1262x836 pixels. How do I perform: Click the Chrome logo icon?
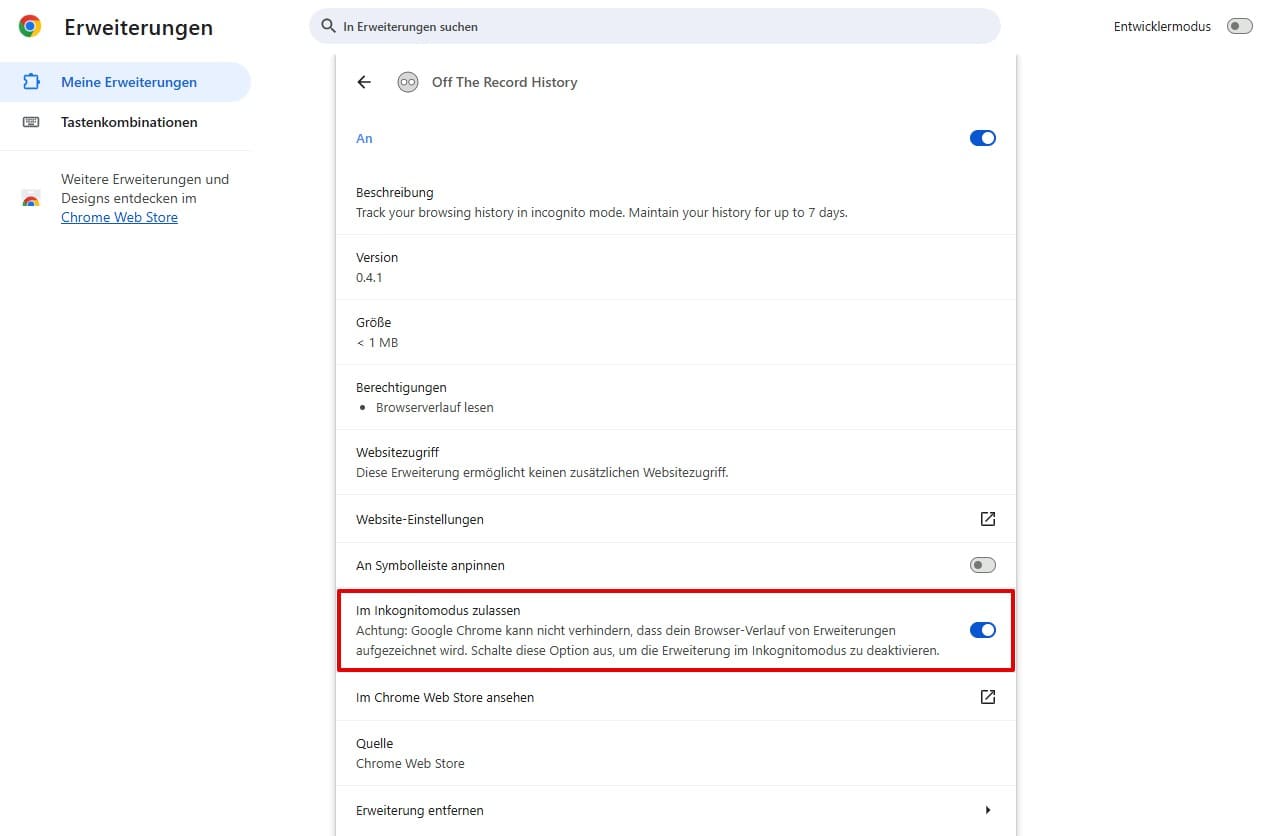coord(30,27)
